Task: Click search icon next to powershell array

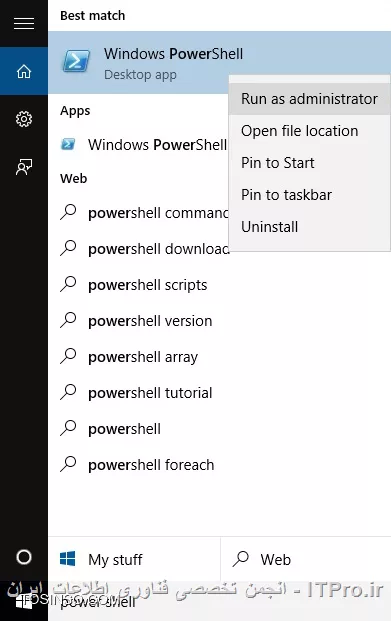Action: (68, 356)
